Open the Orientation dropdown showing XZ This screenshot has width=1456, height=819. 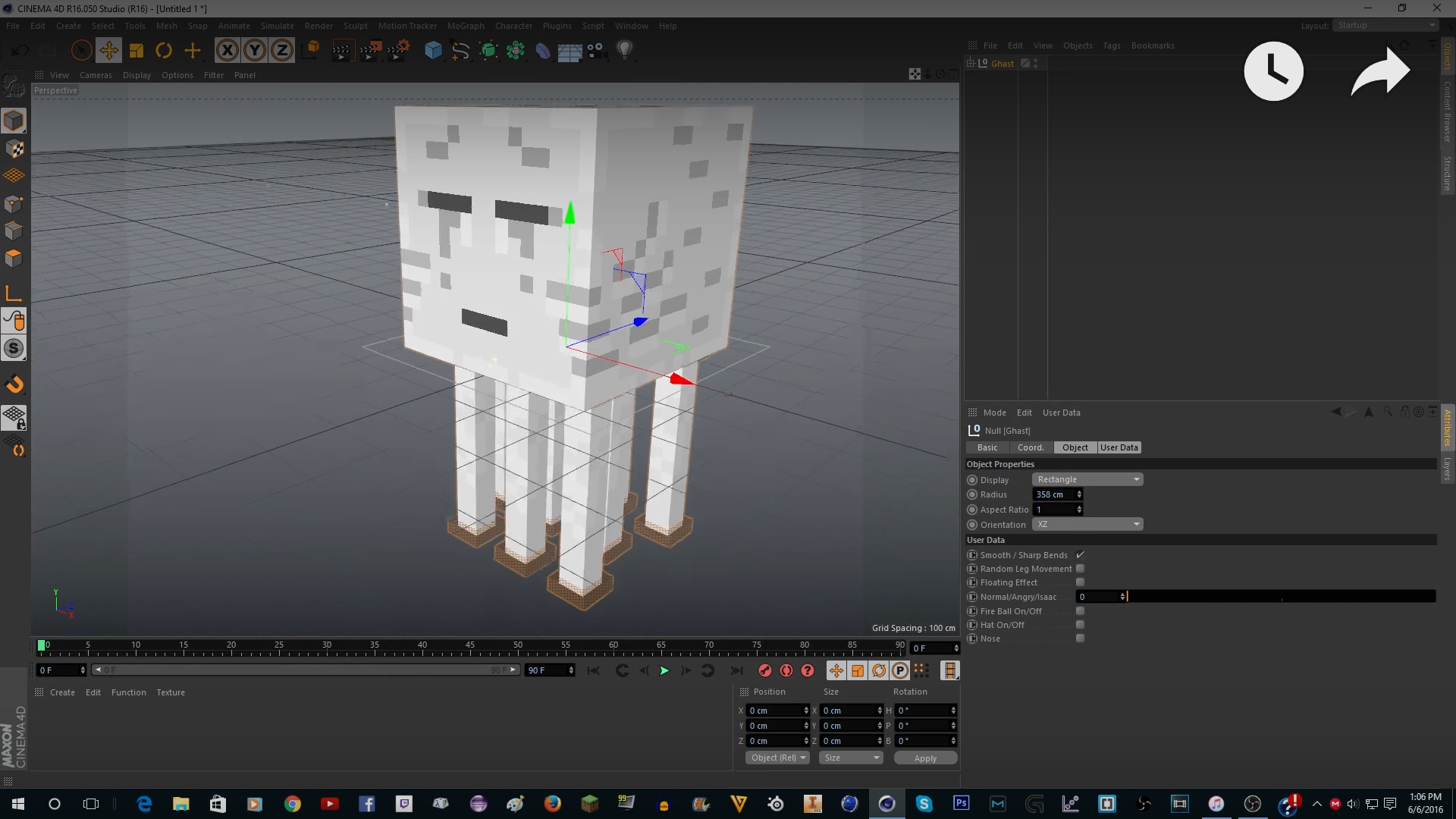point(1087,525)
